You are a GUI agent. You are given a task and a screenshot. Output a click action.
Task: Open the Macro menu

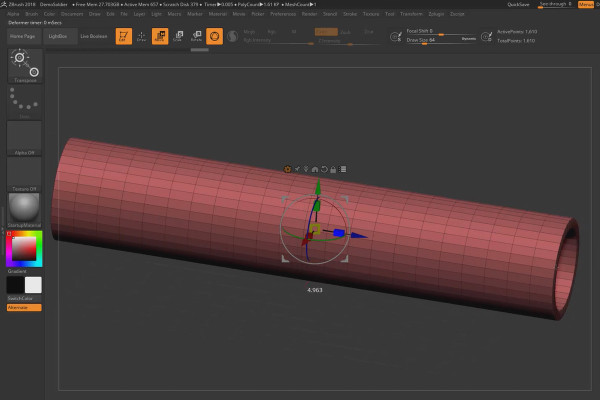point(174,14)
